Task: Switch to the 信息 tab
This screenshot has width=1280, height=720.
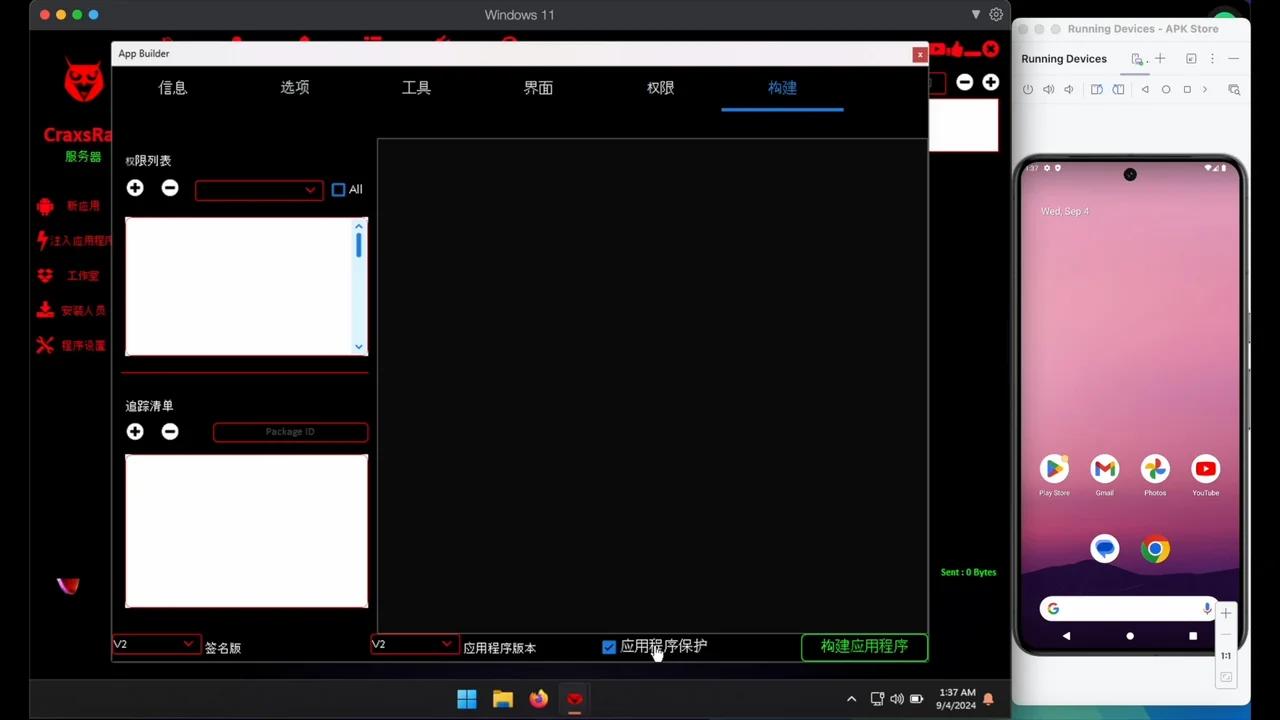Action: (173, 88)
